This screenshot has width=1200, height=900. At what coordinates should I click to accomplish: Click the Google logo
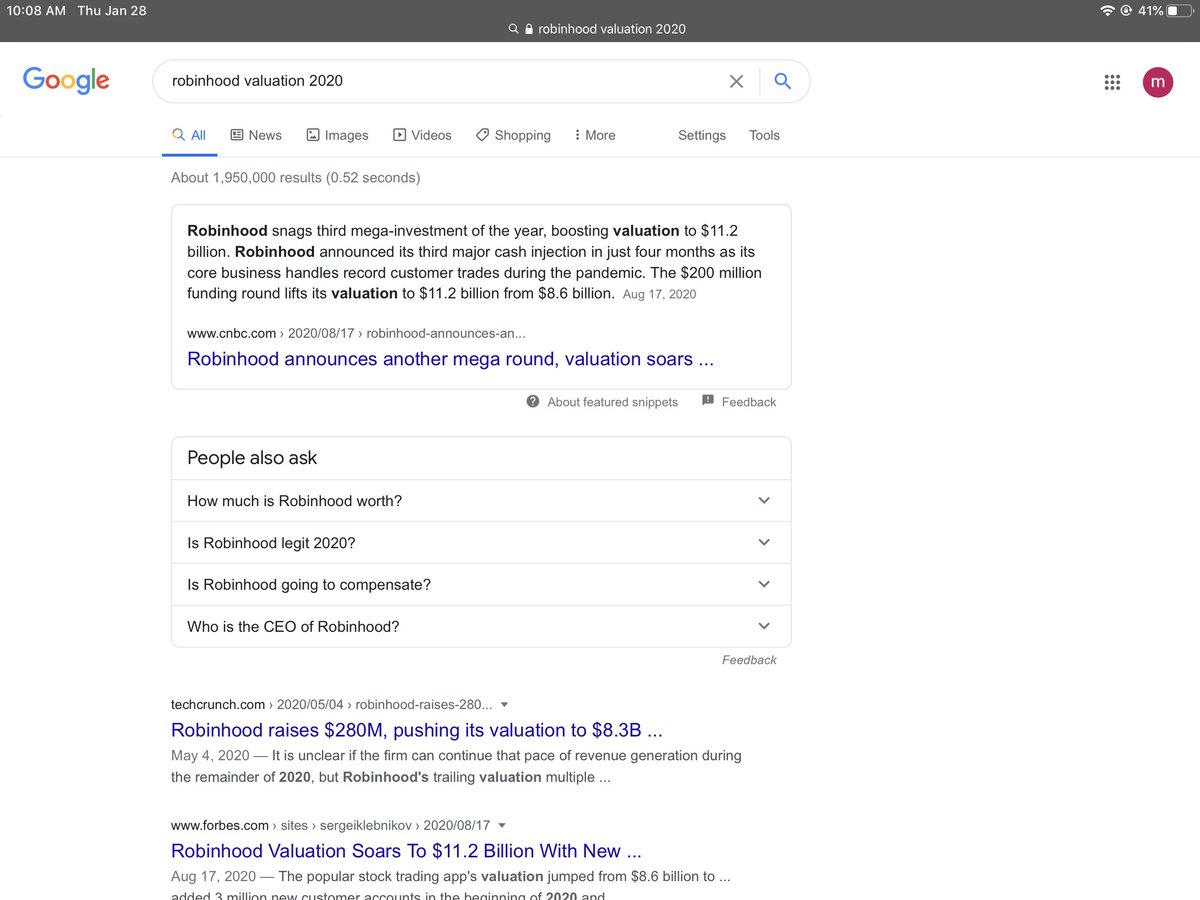point(66,81)
